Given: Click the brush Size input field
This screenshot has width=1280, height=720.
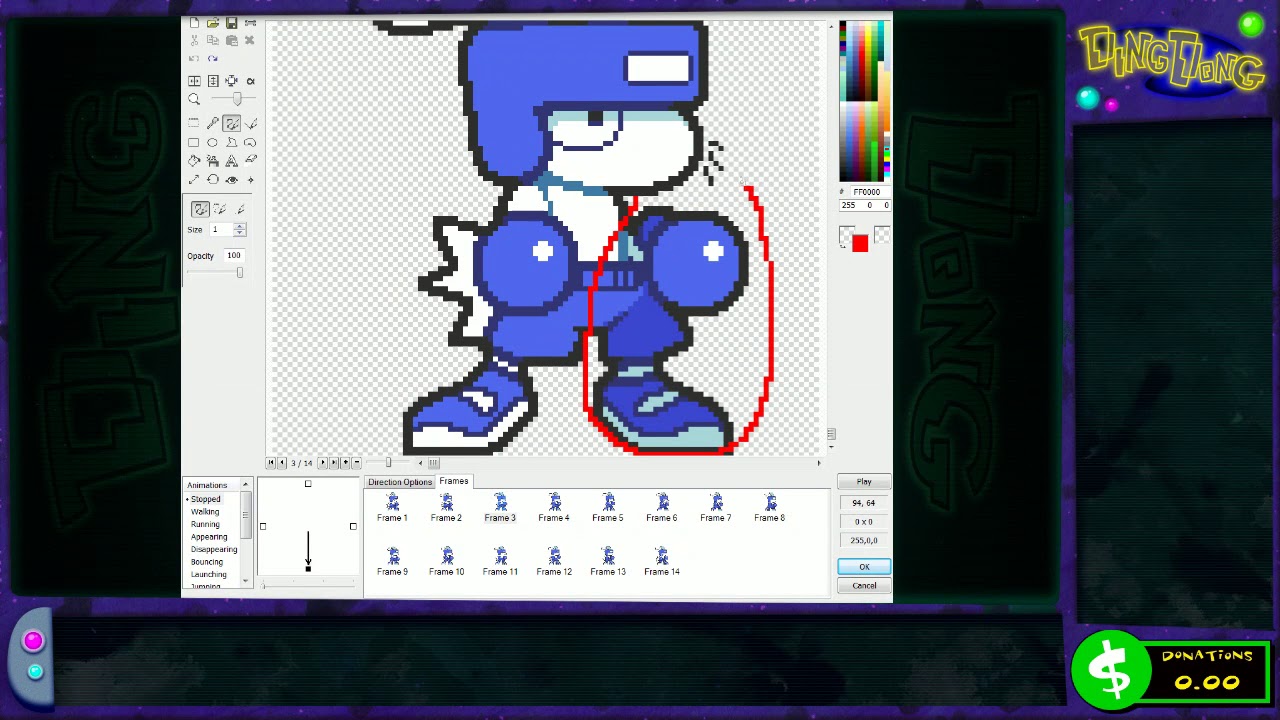Looking at the screenshot, I should pos(221,229).
